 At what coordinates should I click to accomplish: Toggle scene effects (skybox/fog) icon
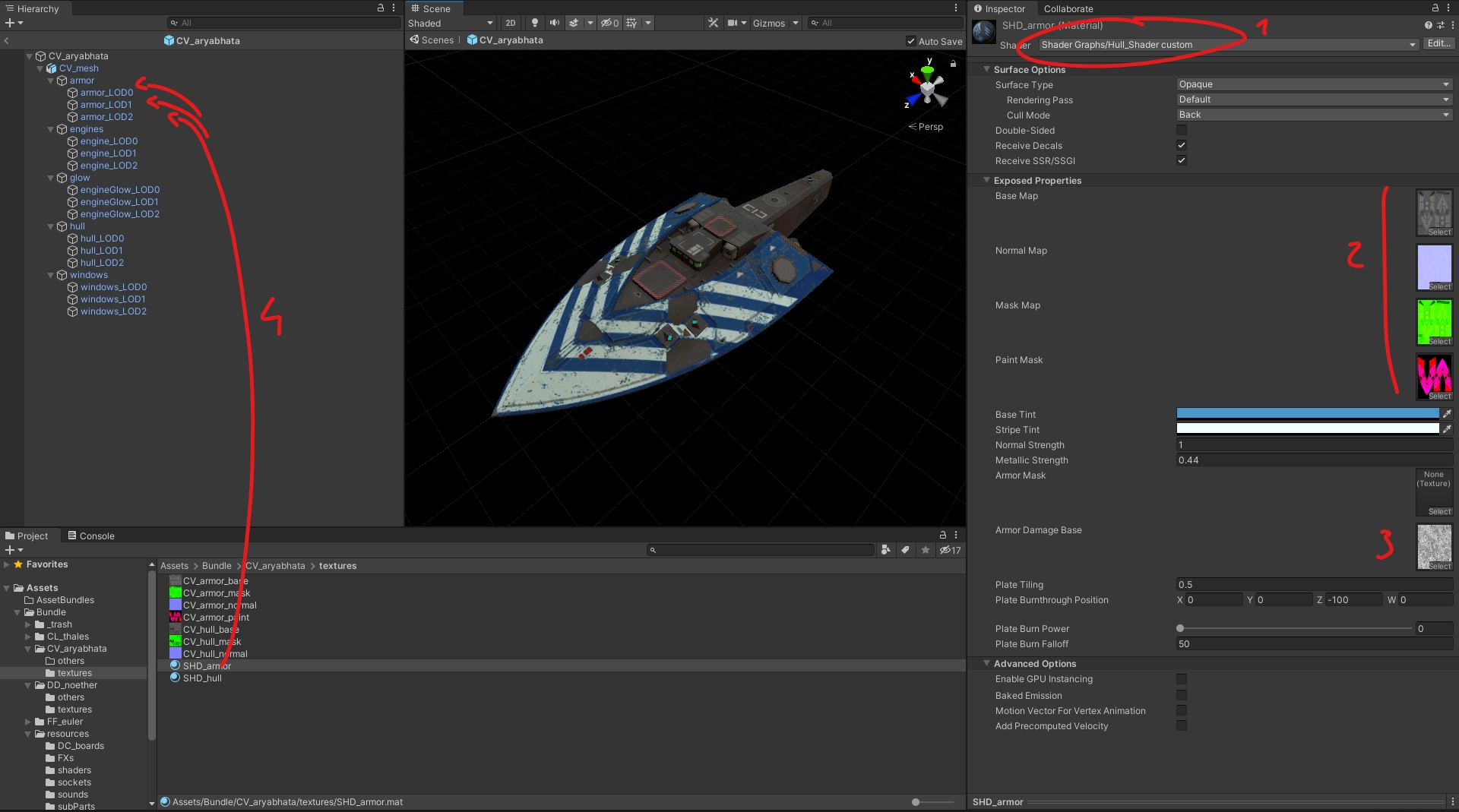[x=574, y=23]
